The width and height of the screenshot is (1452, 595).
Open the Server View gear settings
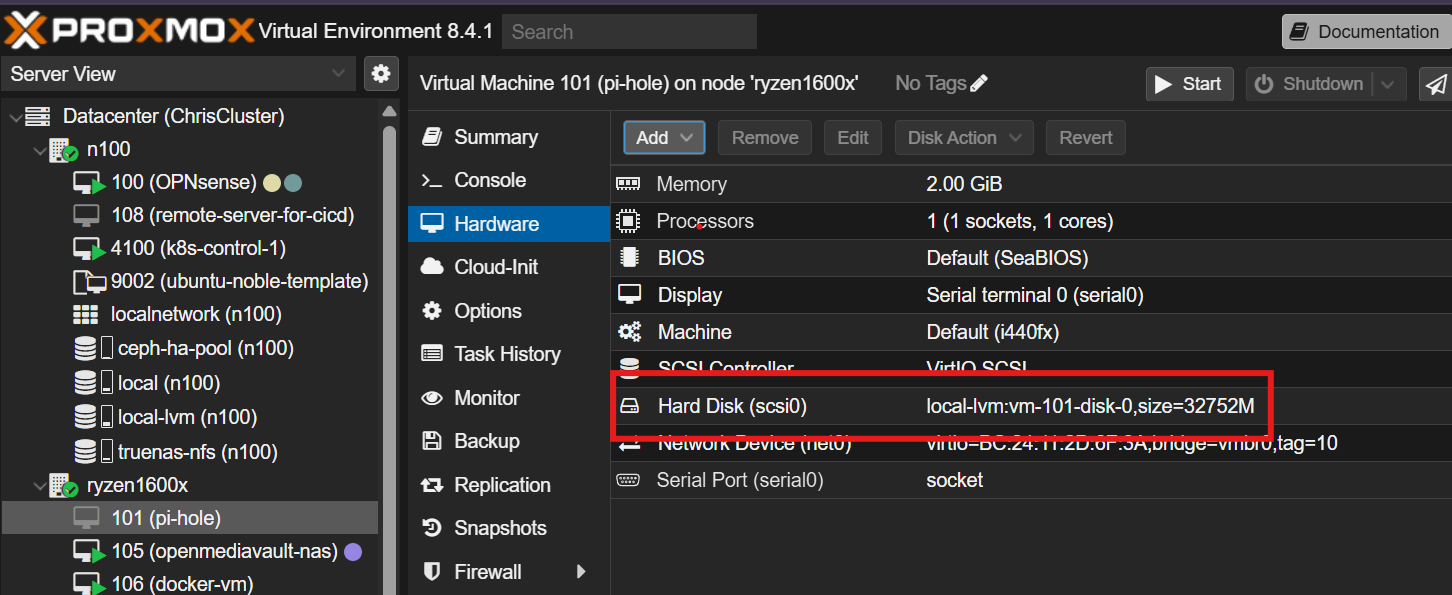(380, 73)
